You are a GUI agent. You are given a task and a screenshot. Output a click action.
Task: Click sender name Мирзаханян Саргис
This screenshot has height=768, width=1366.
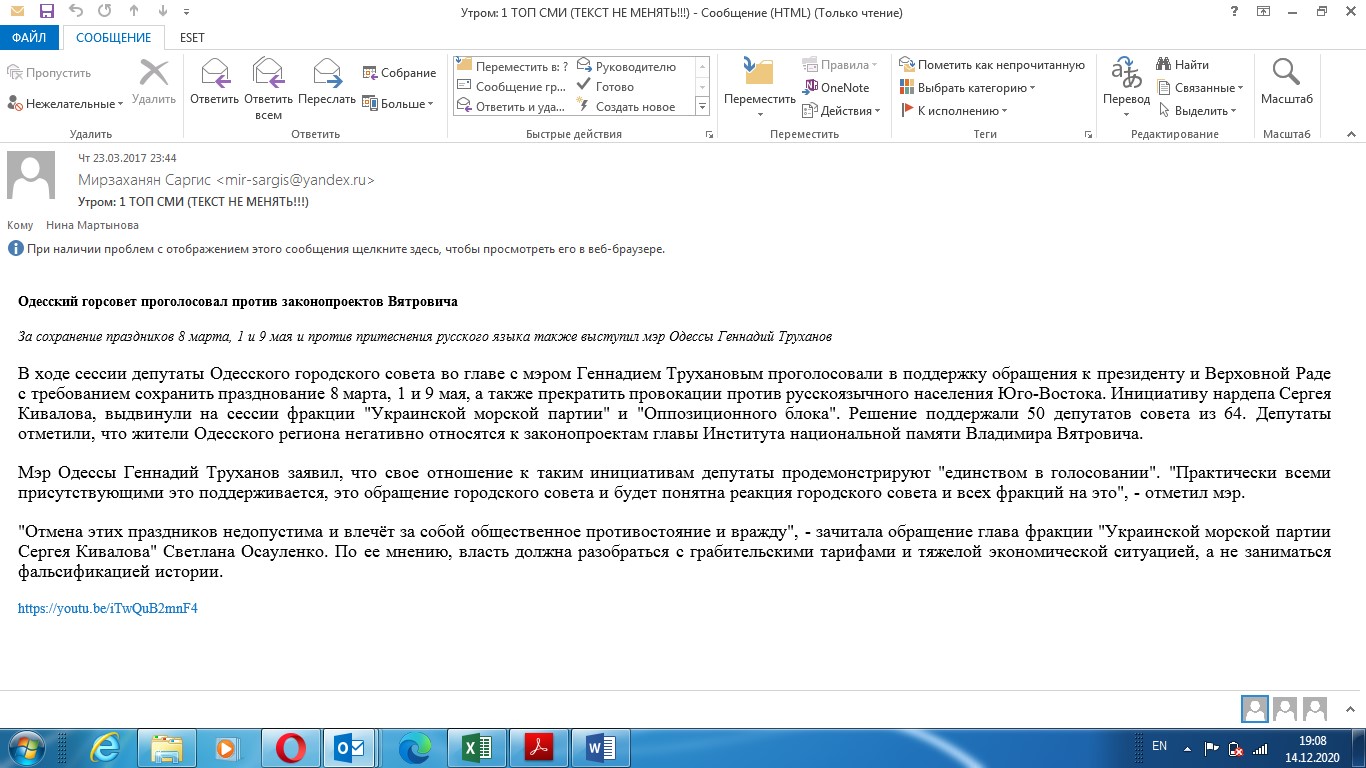click(145, 181)
